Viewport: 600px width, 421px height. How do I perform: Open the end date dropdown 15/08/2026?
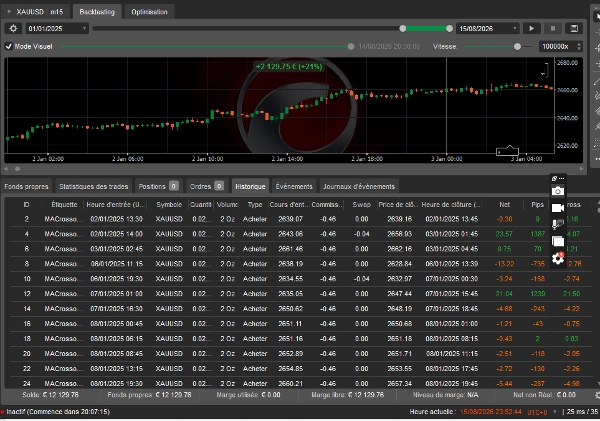coord(488,28)
